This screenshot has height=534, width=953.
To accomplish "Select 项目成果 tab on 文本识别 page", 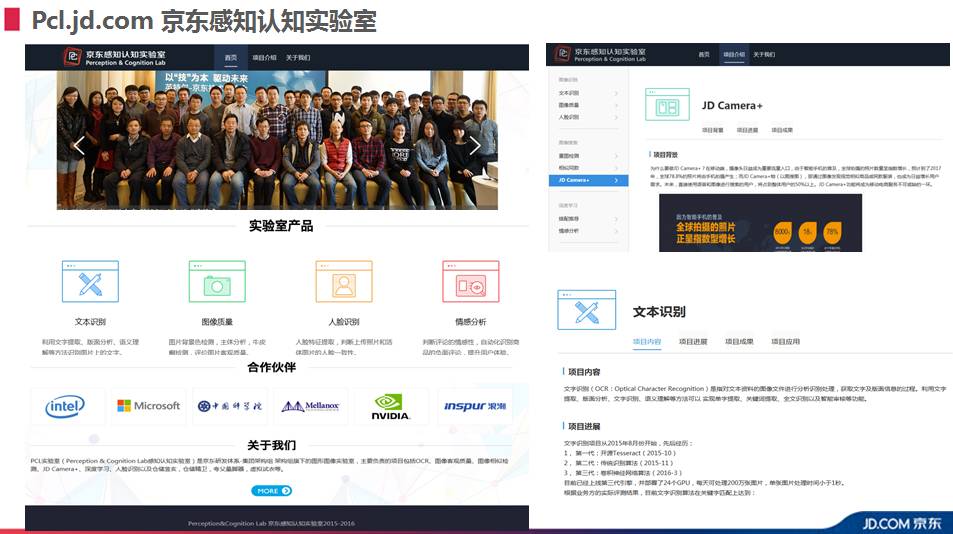I will click(x=739, y=341).
